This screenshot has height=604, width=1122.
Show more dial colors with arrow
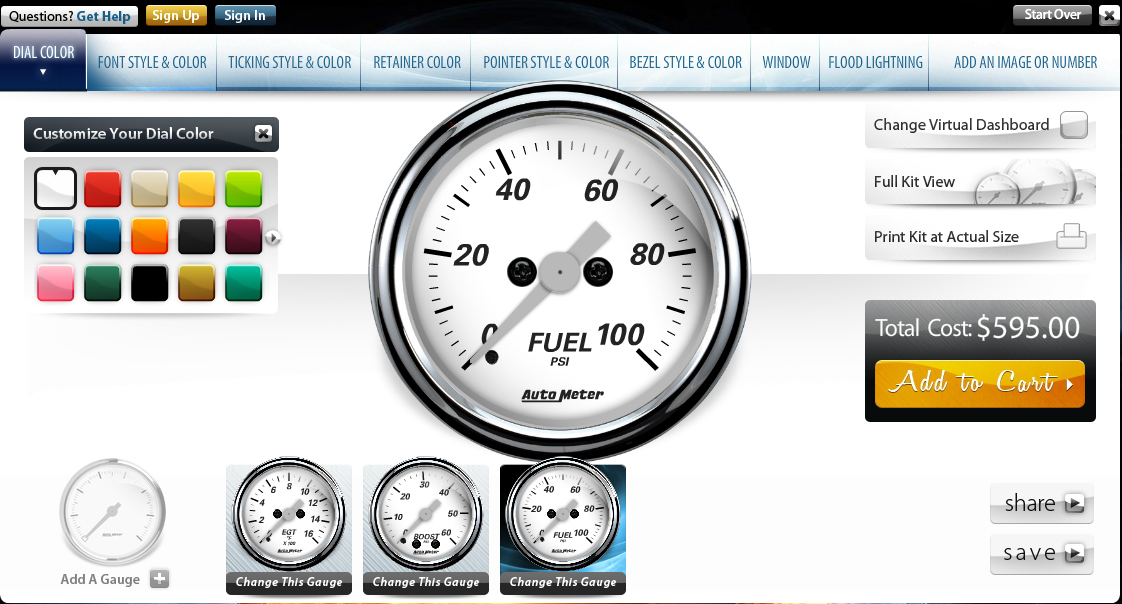[272, 238]
